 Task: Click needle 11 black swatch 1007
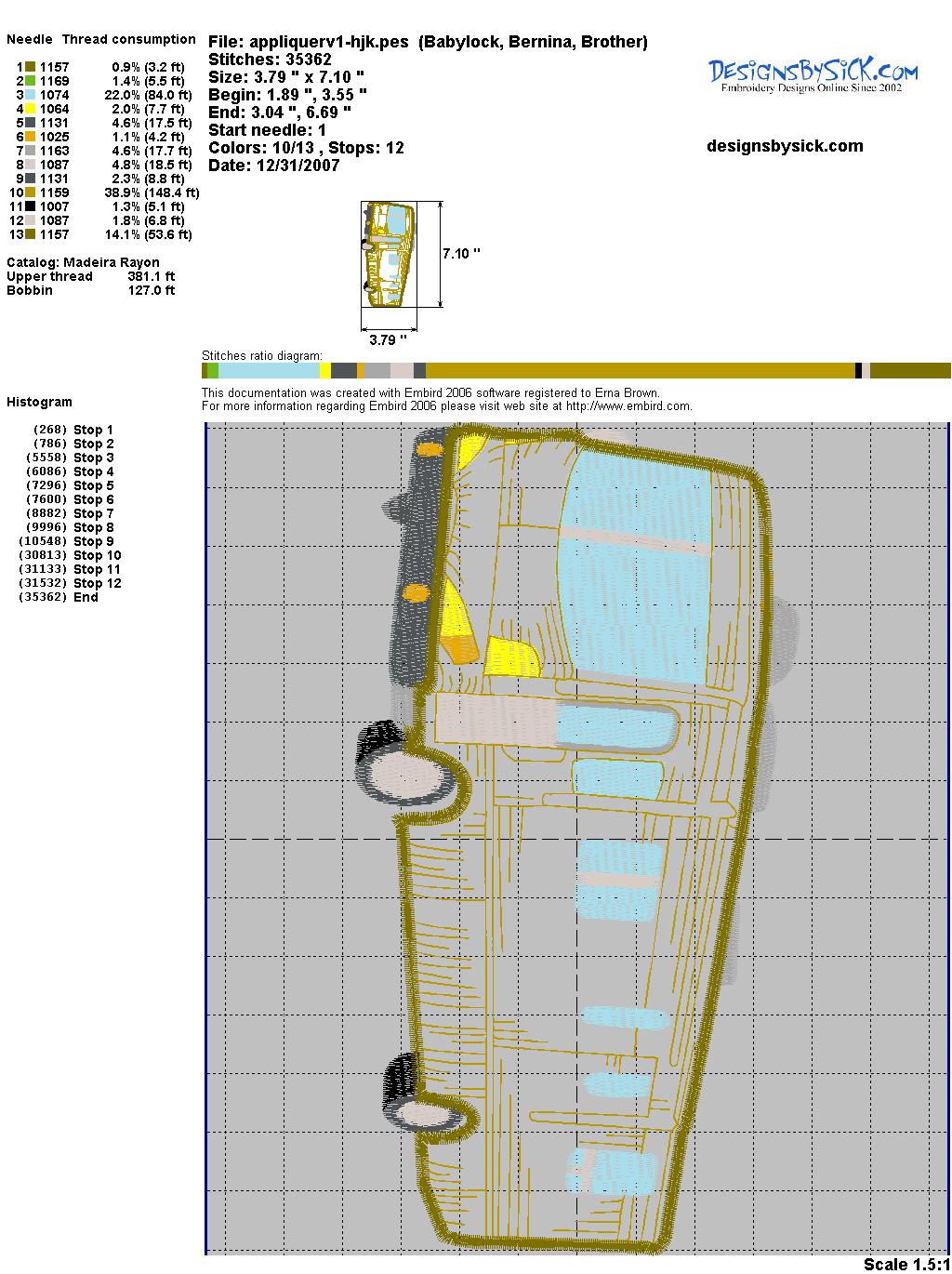point(31,206)
